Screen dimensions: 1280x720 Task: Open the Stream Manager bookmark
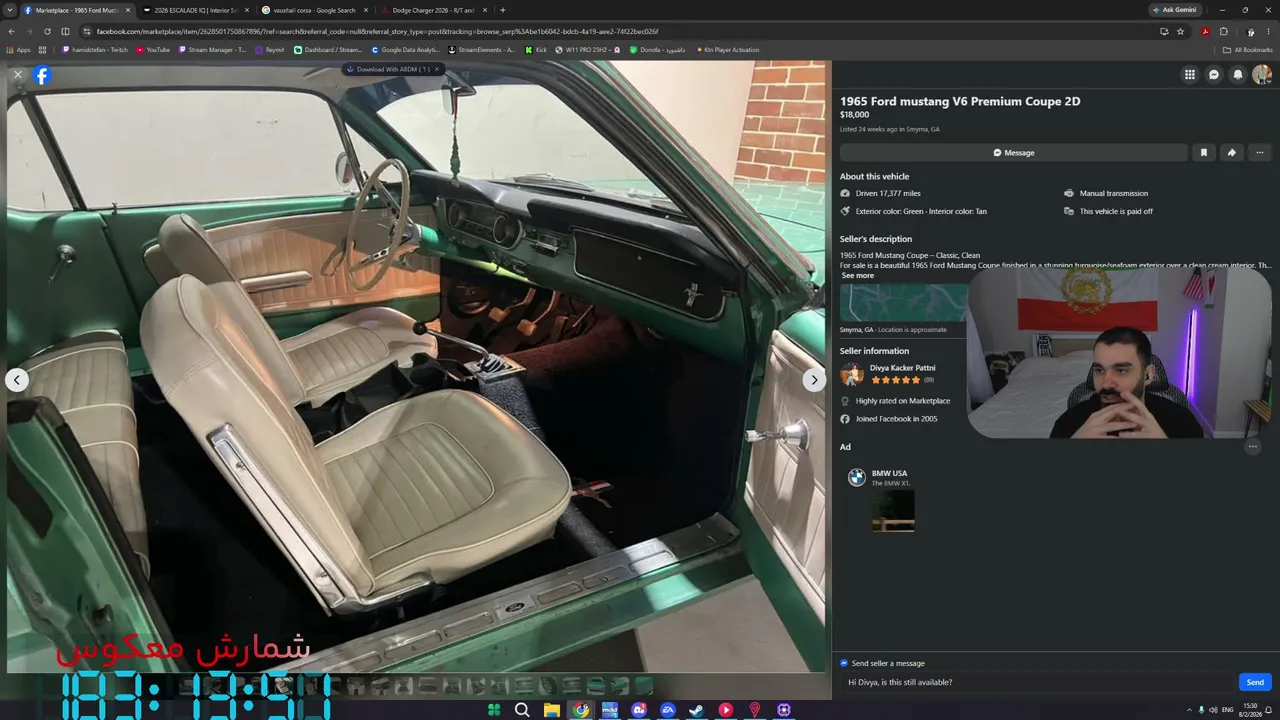click(212, 50)
